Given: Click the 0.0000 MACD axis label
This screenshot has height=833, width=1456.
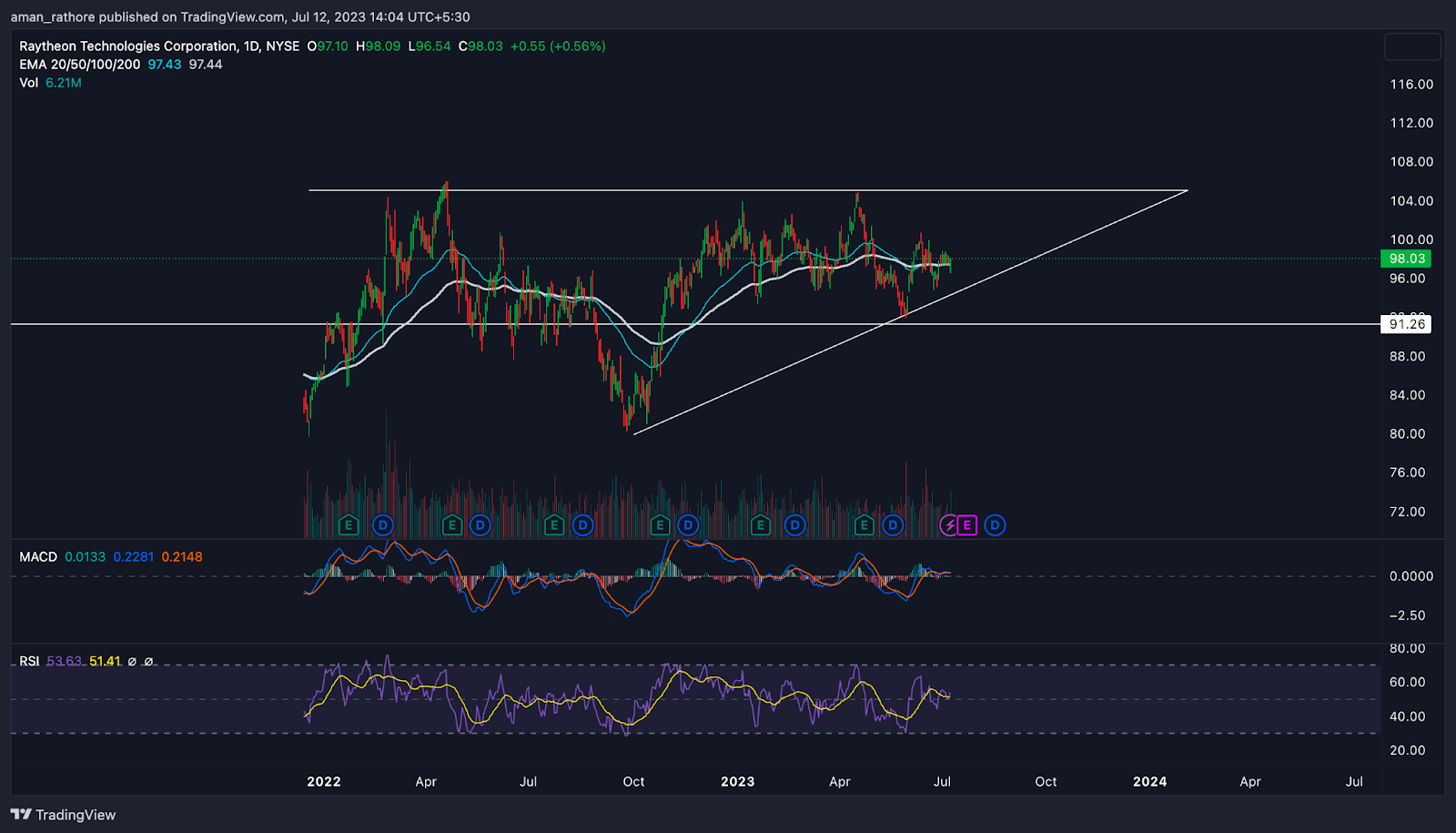Looking at the screenshot, I should click(x=1411, y=576).
